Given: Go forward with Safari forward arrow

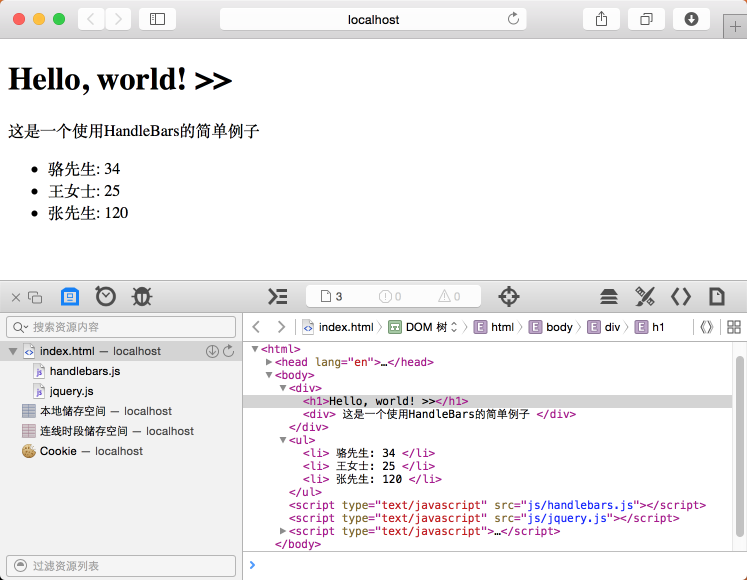Looking at the screenshot, I should click(118, 19).
